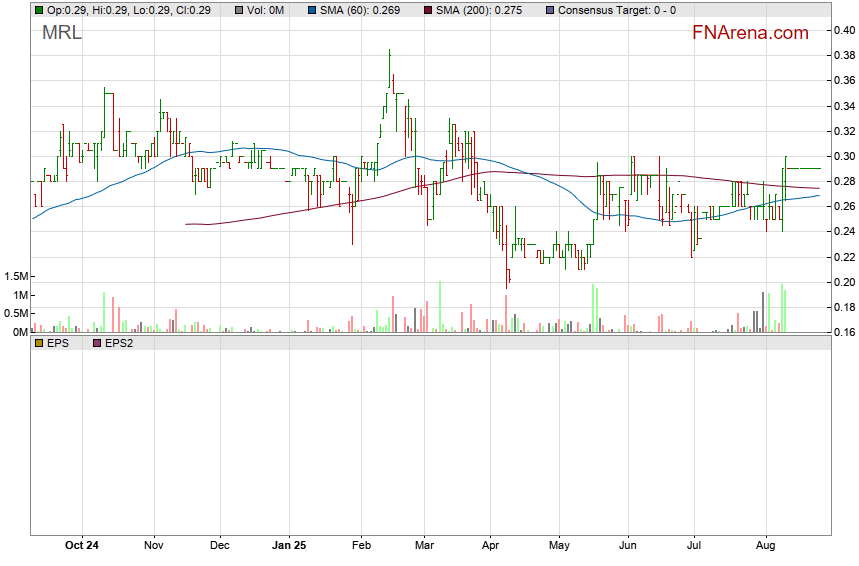Screen dimensions: 859x566
Task: Click the Consensus Target: 0 - 0 text
Action: [x=616, y=10]
